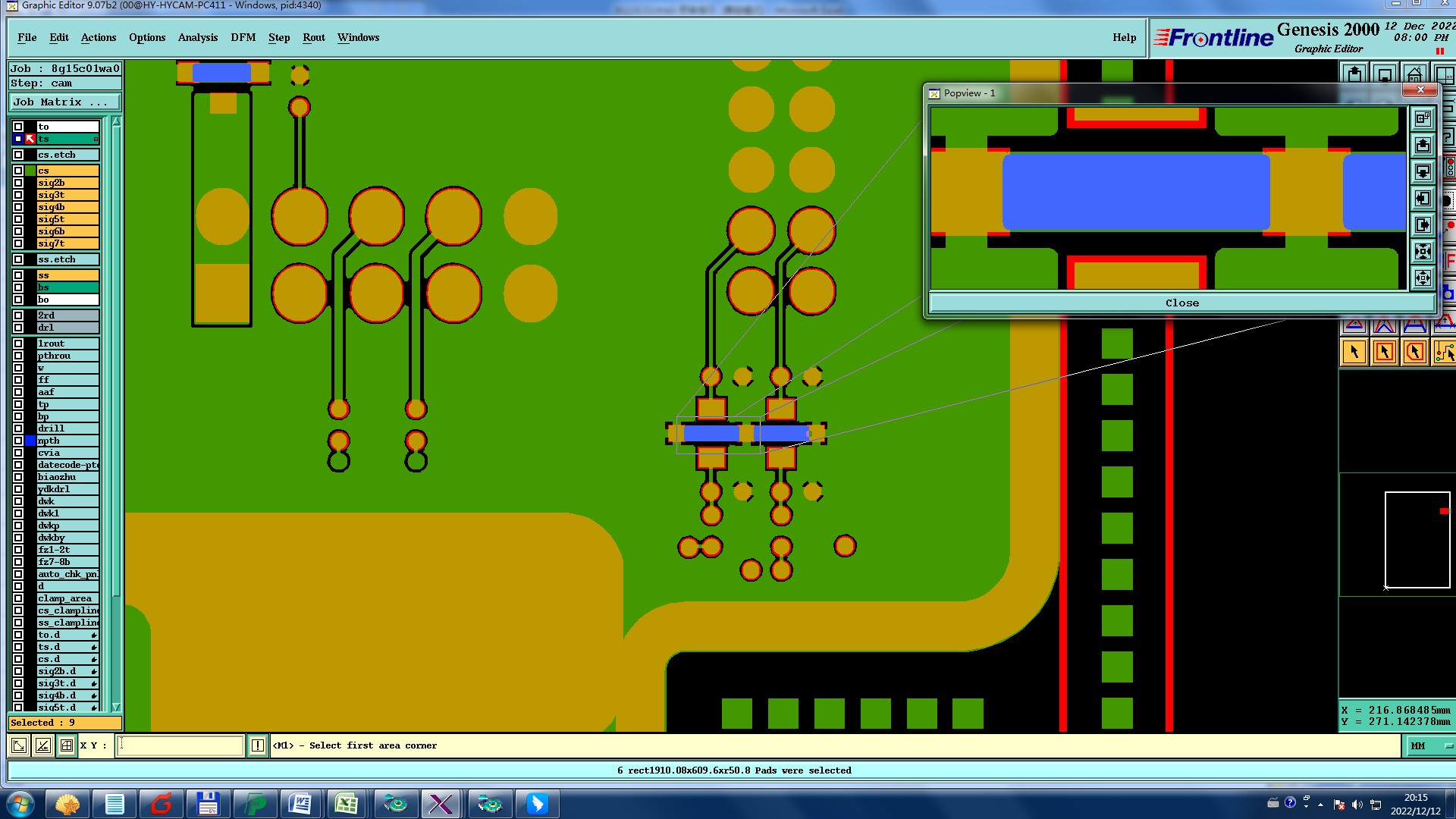Select the arrow pointer selection tool

[x=1354, y=352]
